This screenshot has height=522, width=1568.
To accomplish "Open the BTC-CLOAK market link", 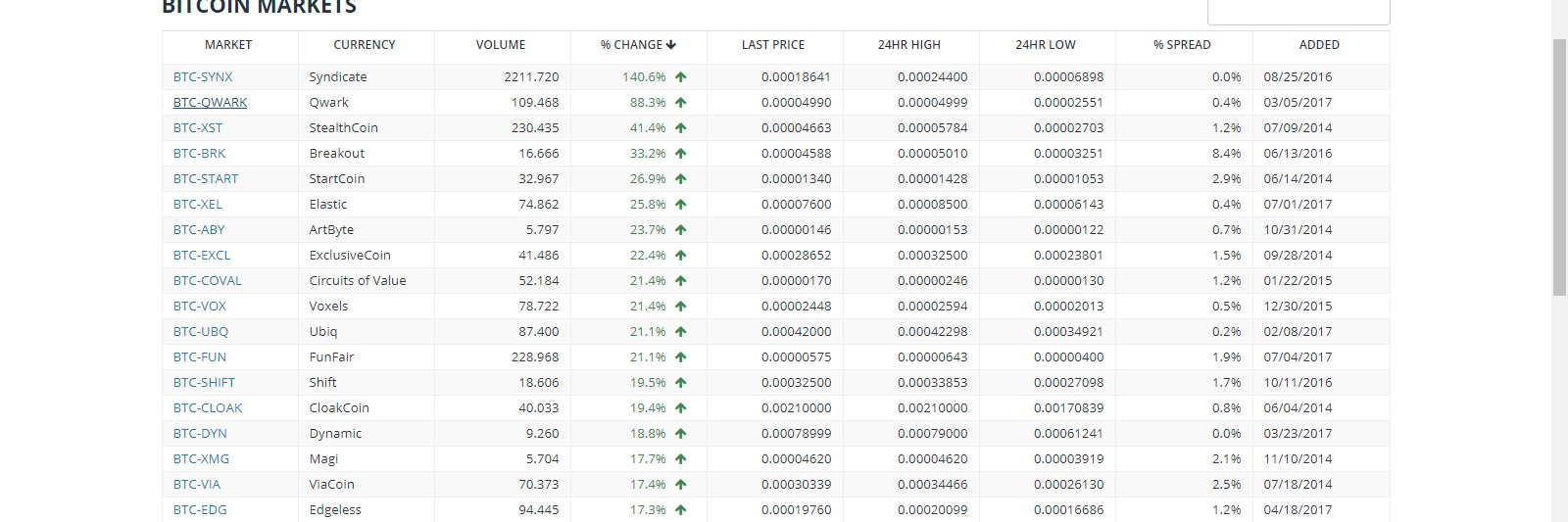I will click(208, 407).
